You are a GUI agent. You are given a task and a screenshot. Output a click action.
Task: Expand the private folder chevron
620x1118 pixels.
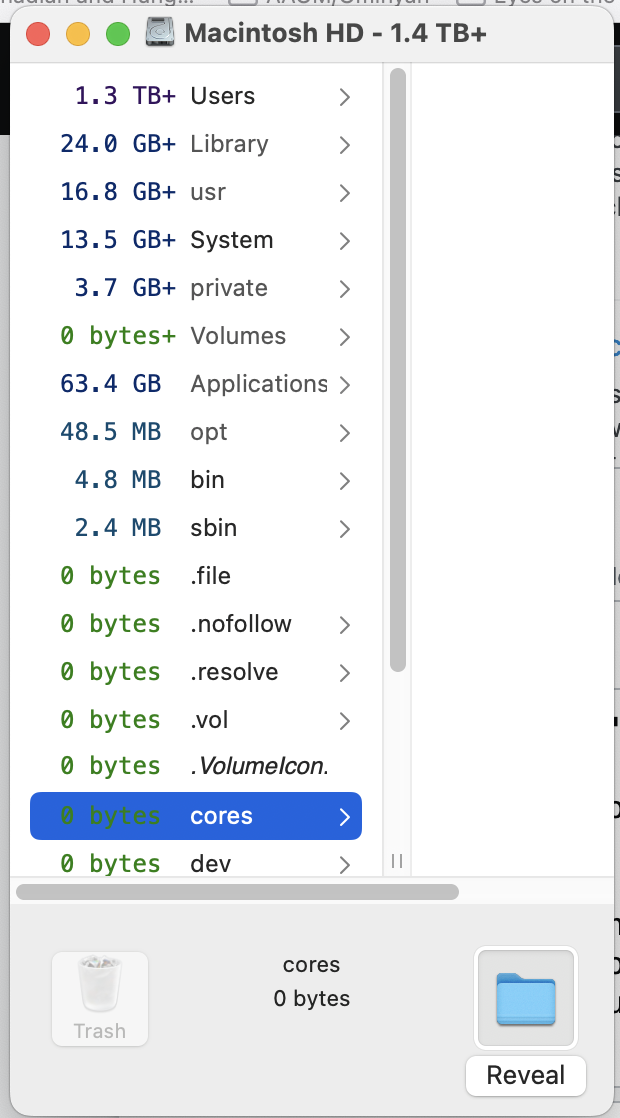click(345, 289)
